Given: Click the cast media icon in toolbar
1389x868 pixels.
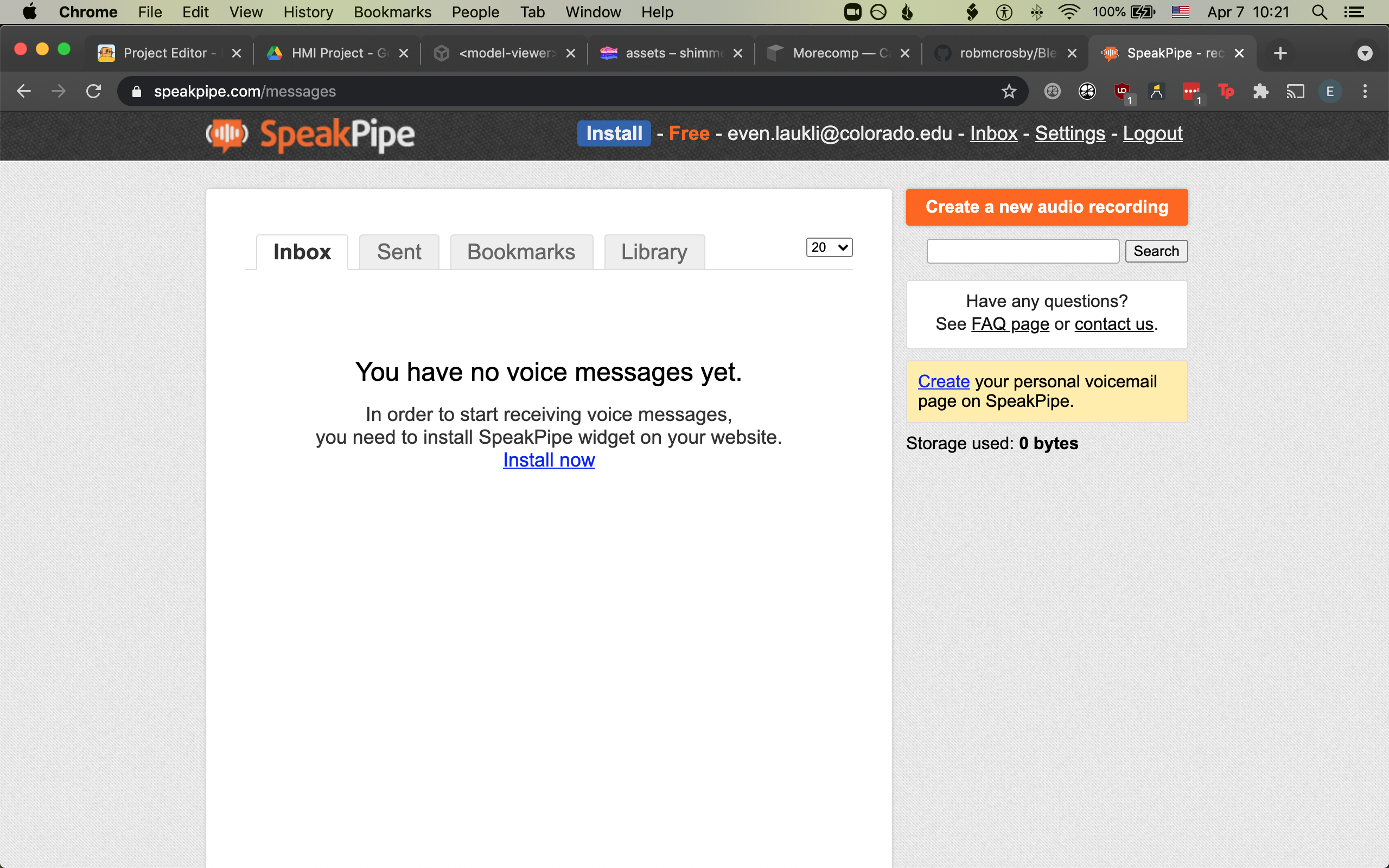Looking at the screenshot, I should coord(1295,91).
